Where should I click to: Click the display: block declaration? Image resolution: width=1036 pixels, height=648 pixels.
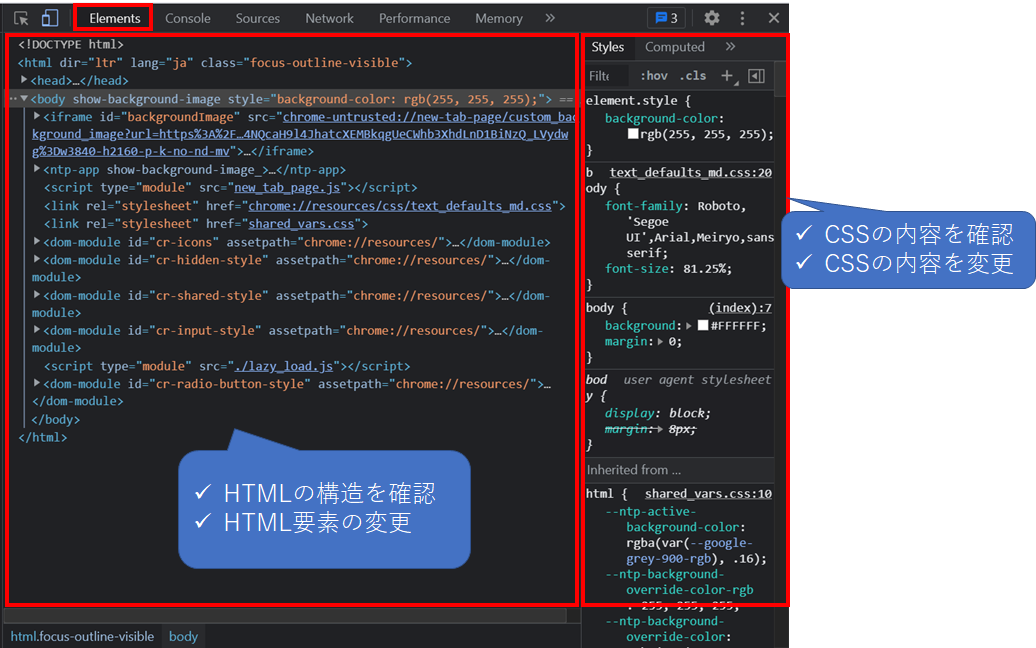point(657,413)
